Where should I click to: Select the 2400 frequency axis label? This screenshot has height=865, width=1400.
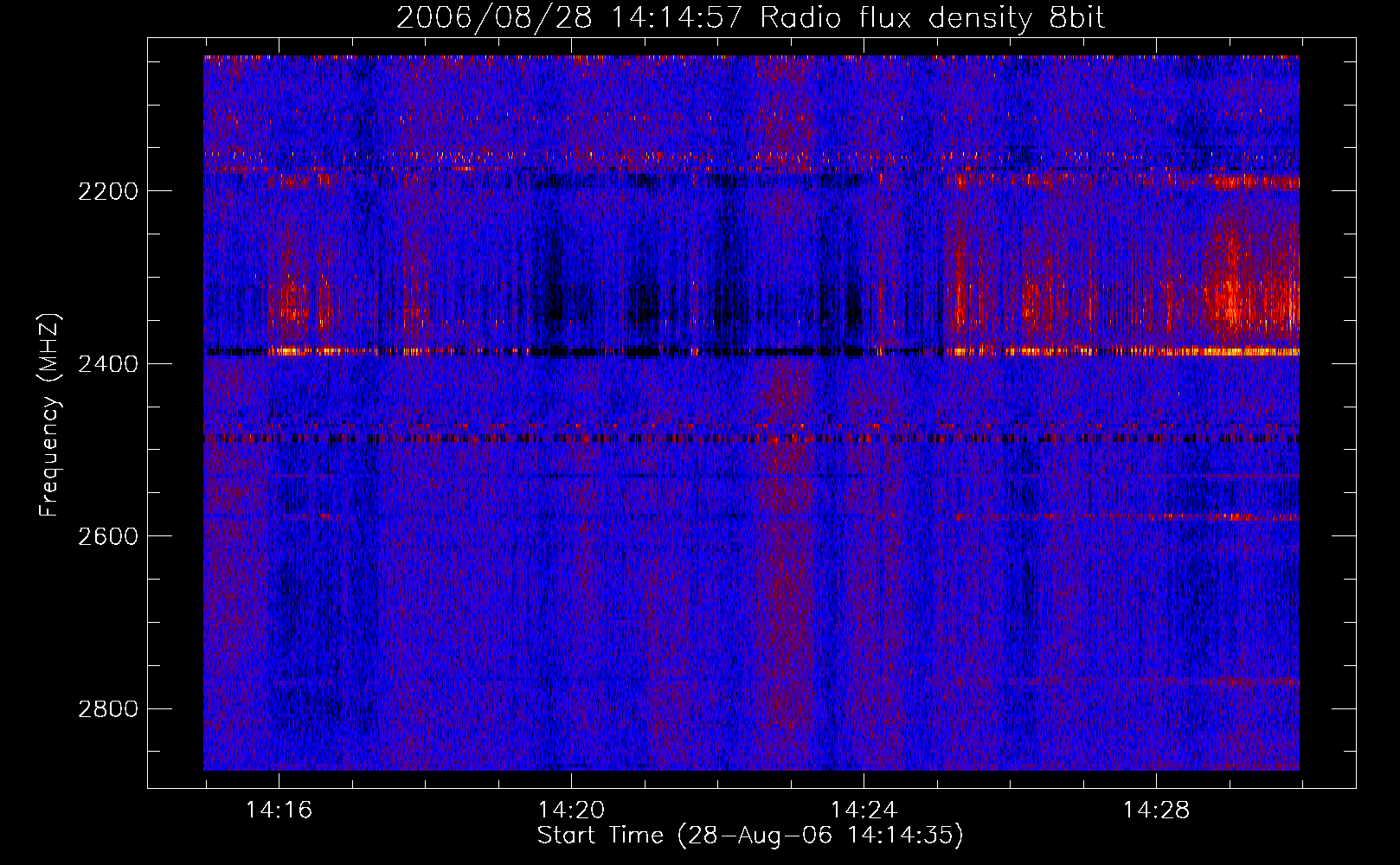pos(108,364)
